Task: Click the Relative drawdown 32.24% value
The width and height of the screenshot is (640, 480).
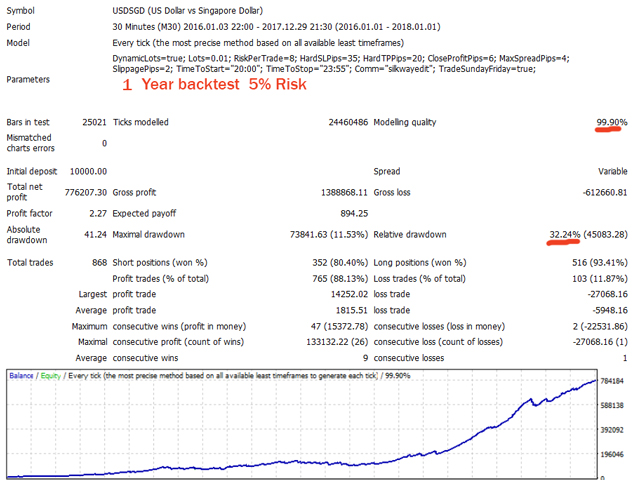Action: tap(564, 234)
